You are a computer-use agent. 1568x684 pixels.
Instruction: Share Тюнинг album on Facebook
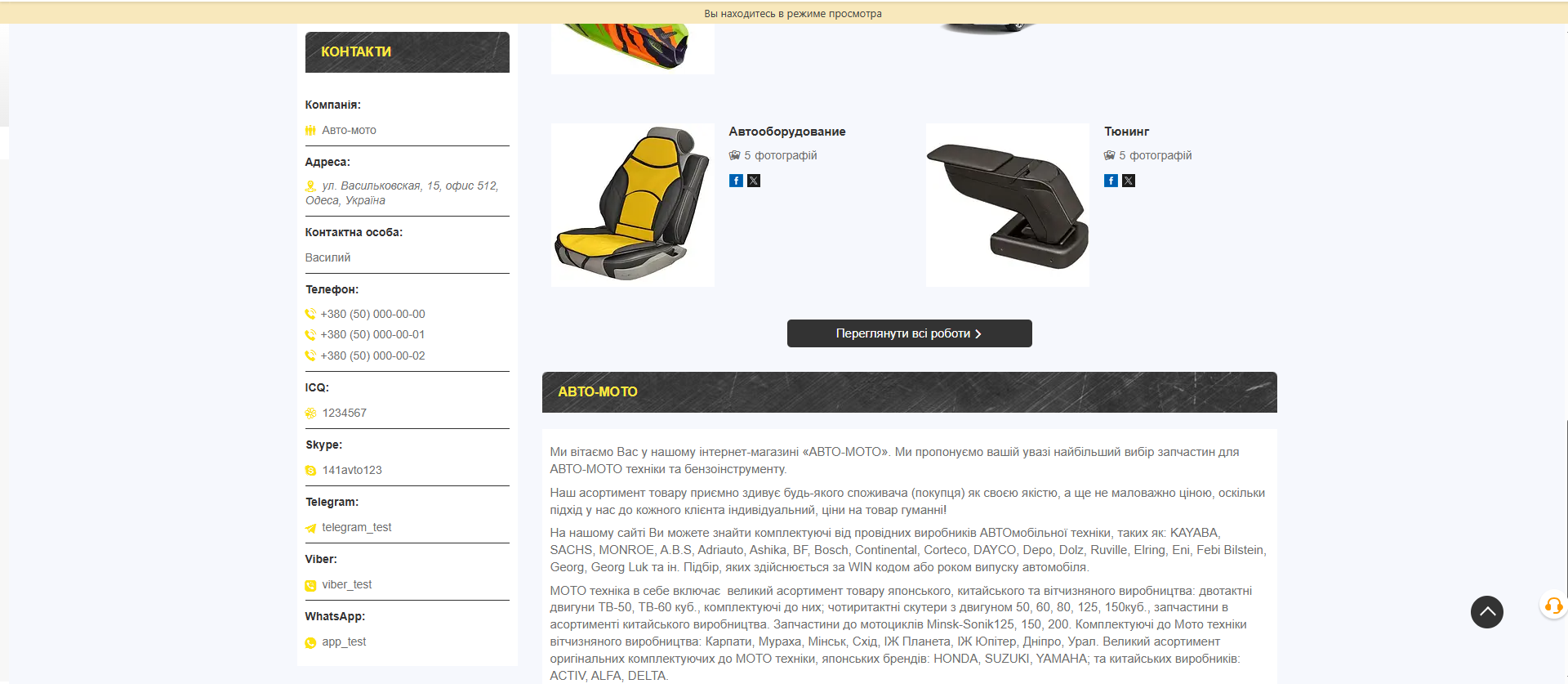(x=1111, y=181)
